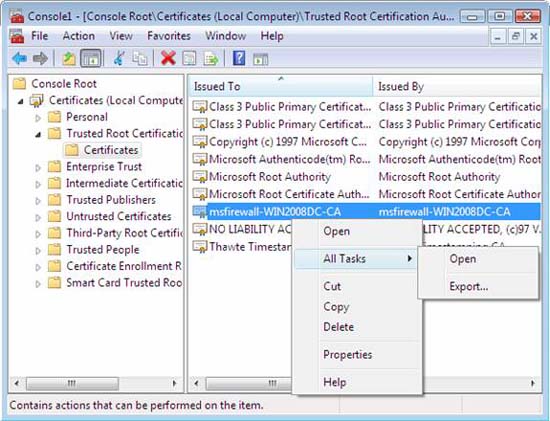Choose Cut from the context menu

pyautogui.click(x=357, y=286)
